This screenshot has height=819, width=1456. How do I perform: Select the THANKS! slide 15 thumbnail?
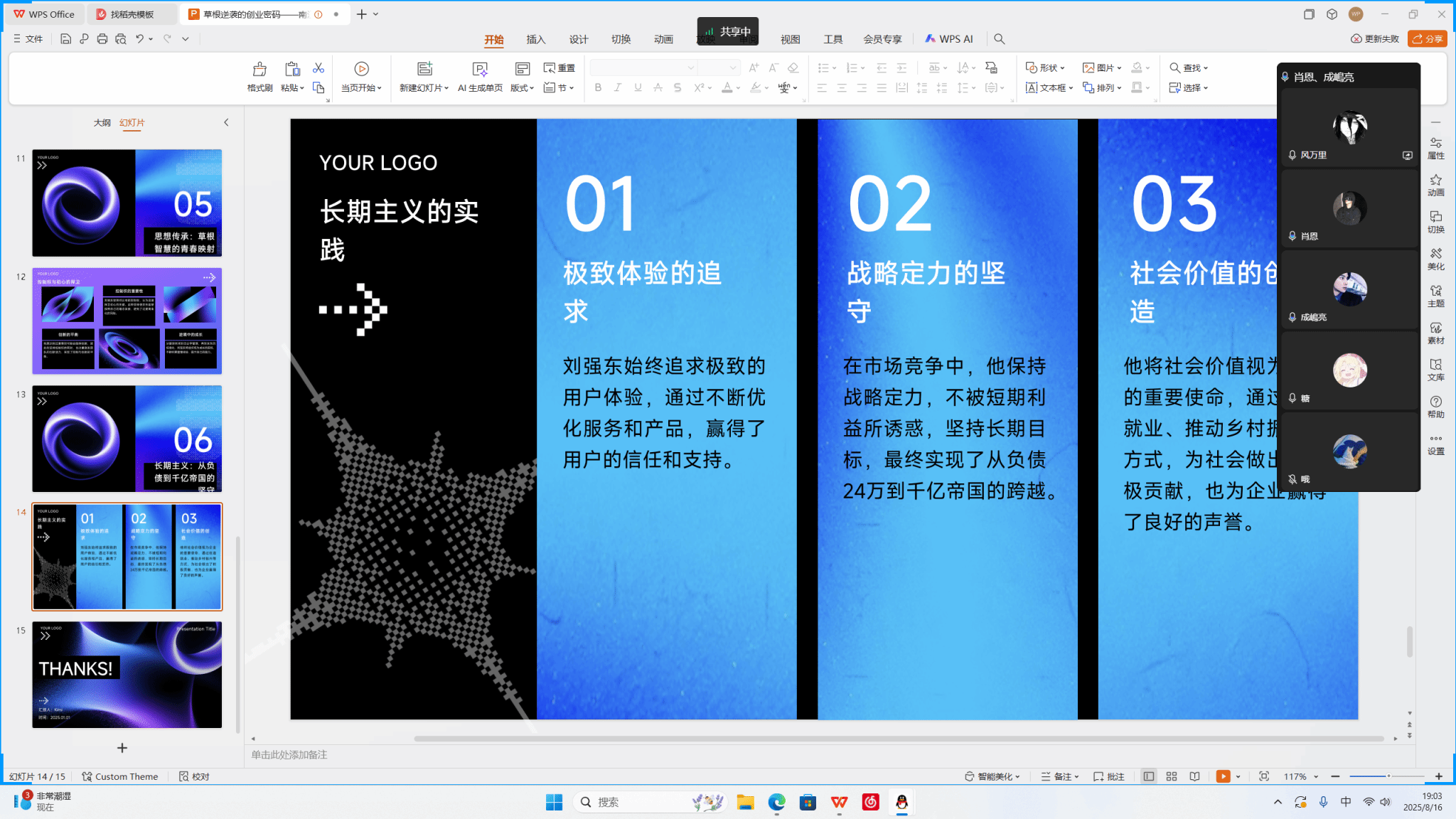pos(127,674)
